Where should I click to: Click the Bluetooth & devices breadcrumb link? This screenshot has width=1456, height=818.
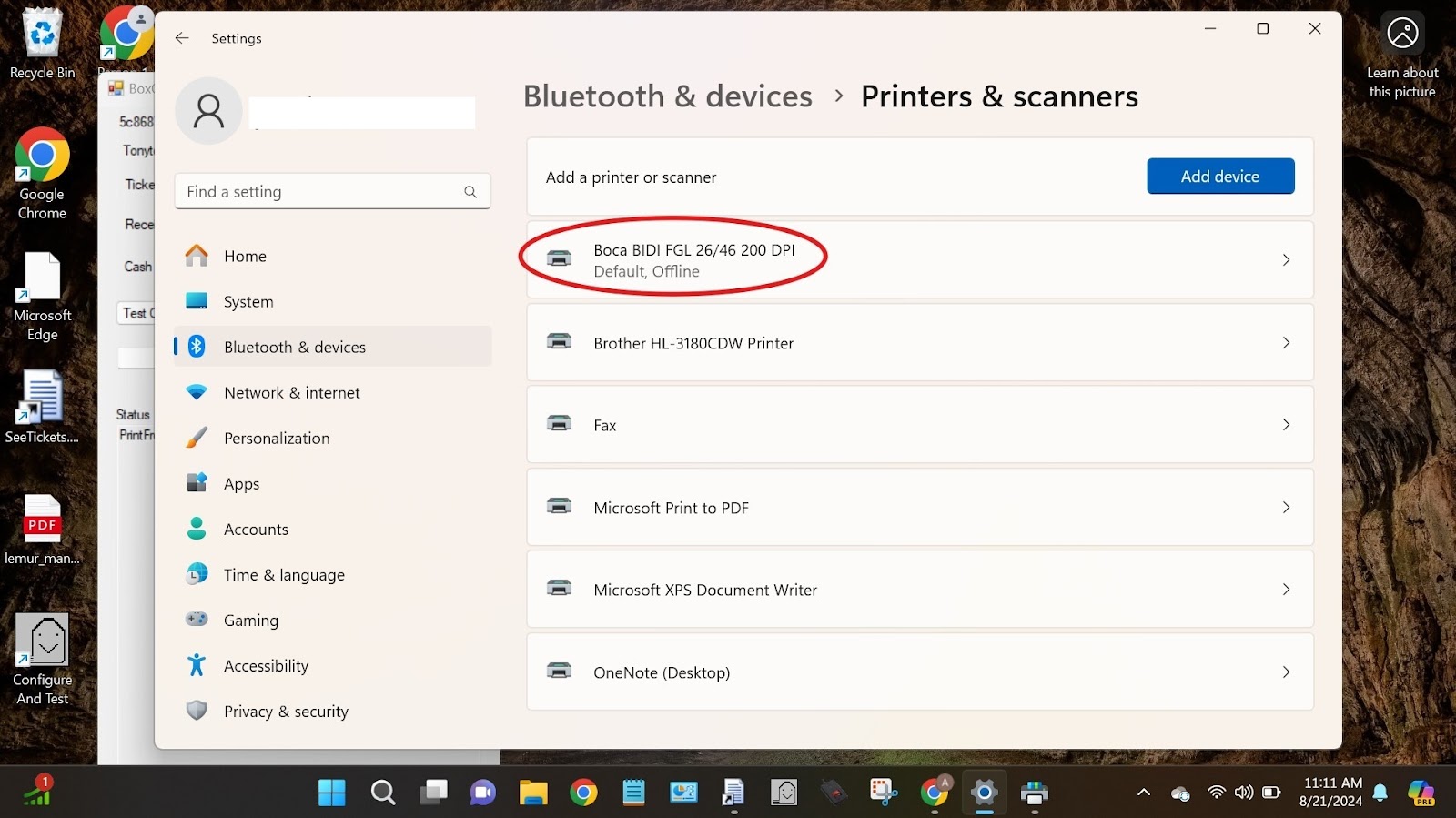point(667,96)
